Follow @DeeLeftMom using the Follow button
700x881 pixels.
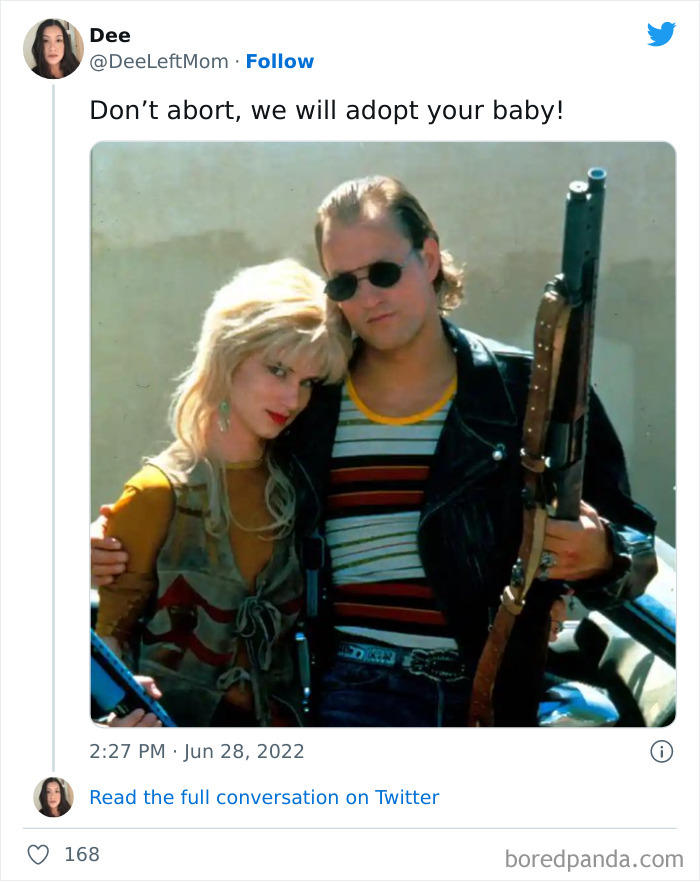(x=280, y=61)
